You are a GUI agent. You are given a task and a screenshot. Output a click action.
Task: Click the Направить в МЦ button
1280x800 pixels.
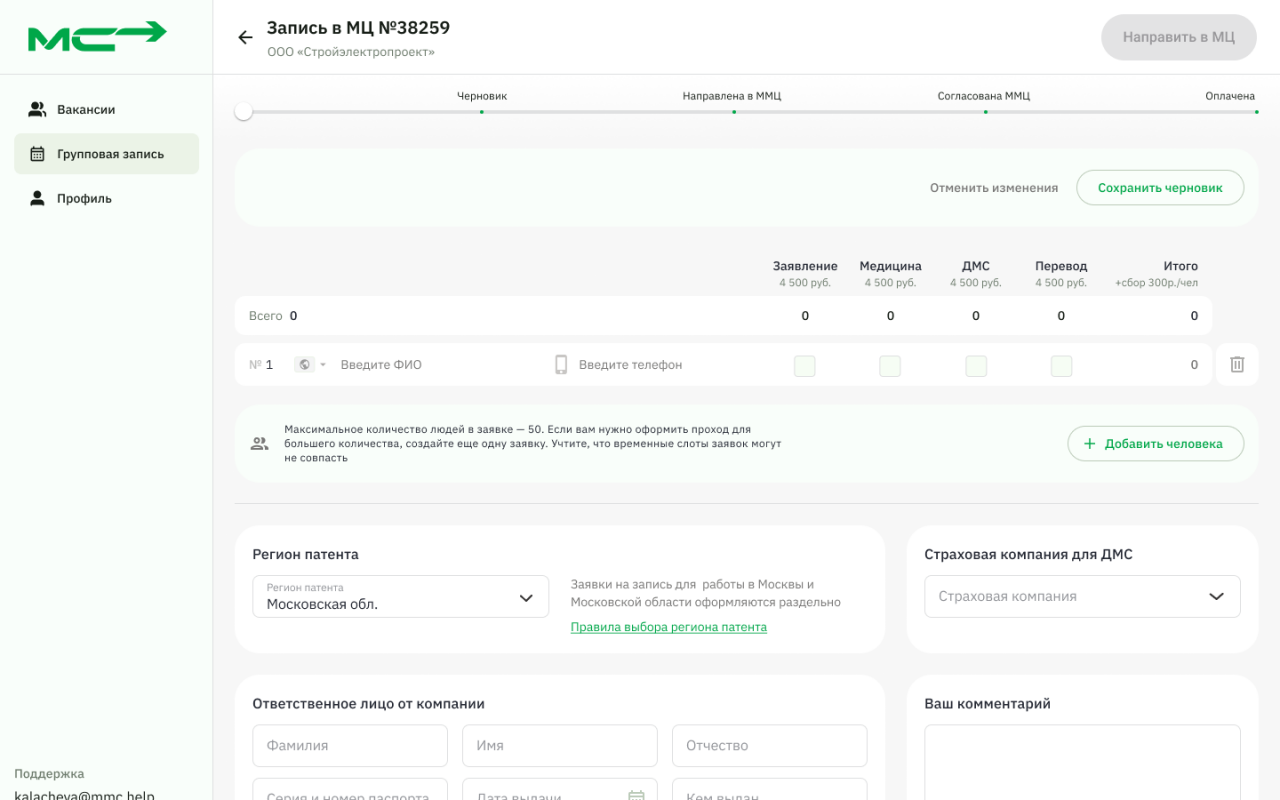tap(1178, 37)
